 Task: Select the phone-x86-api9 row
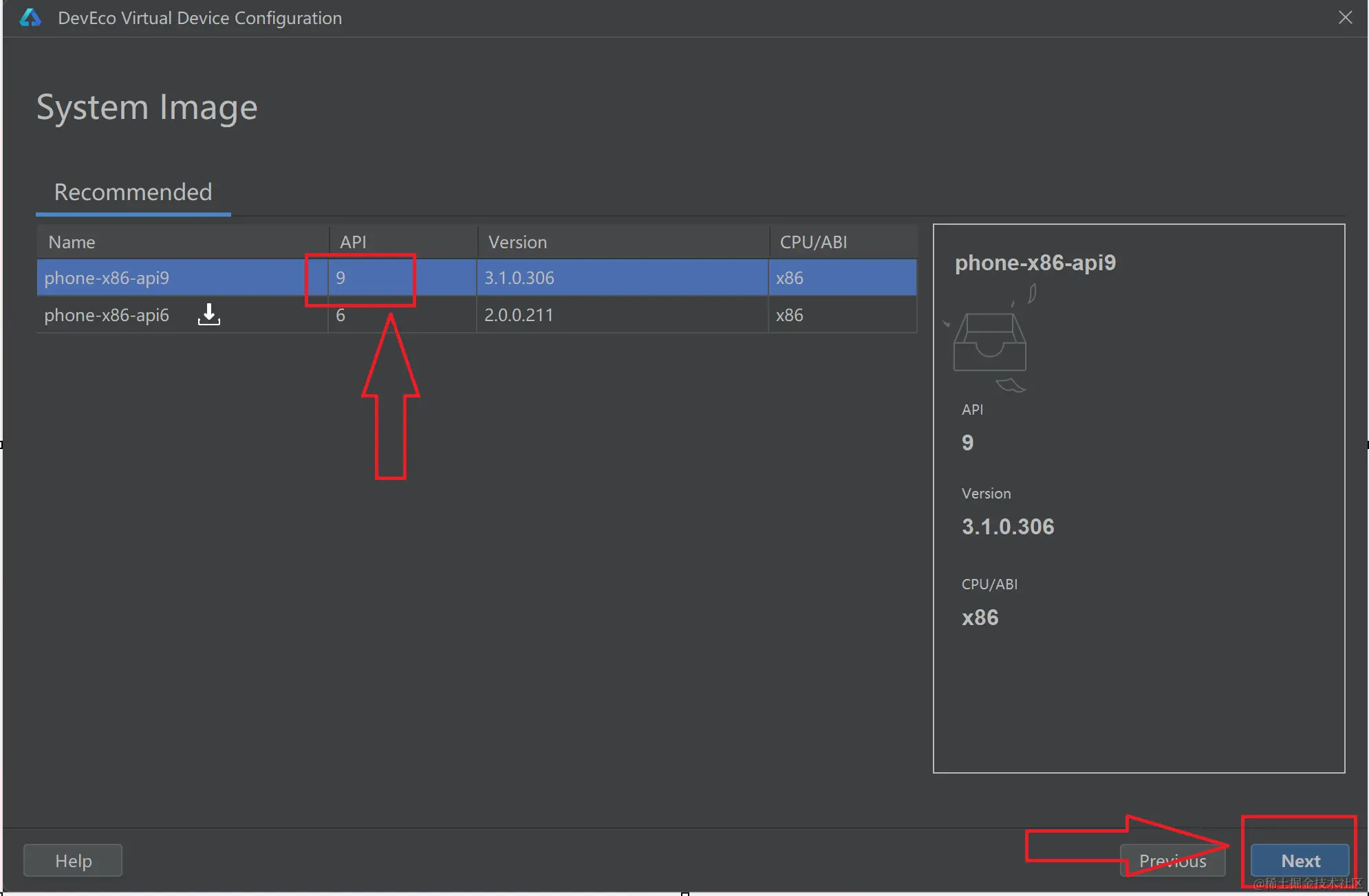click(107, 278)
